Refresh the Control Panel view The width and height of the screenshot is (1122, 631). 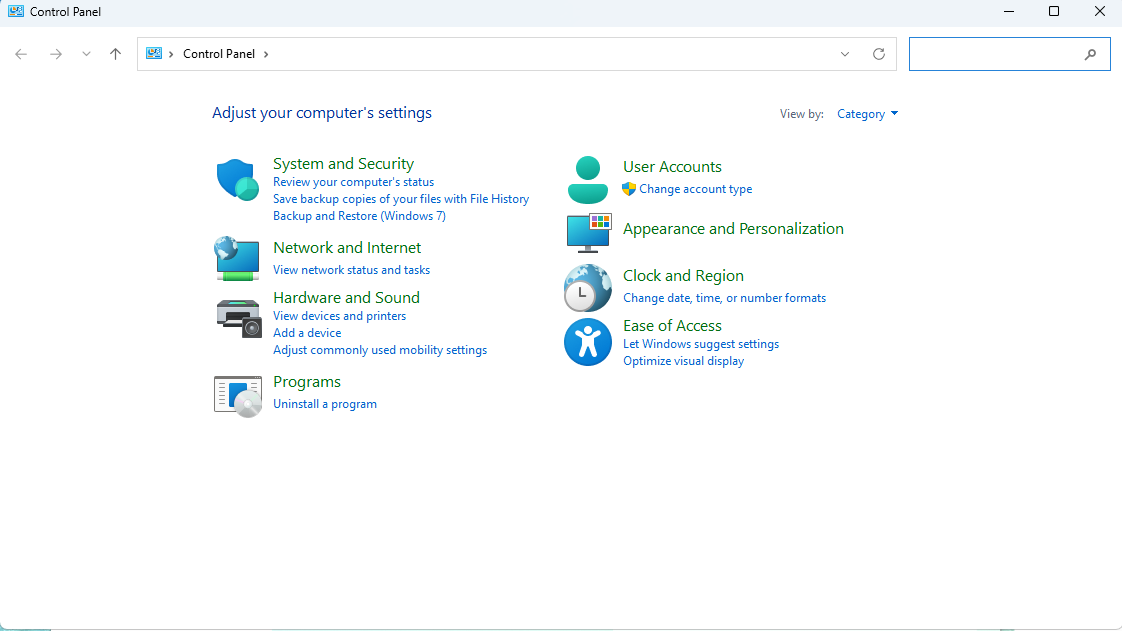coord(879,53)
